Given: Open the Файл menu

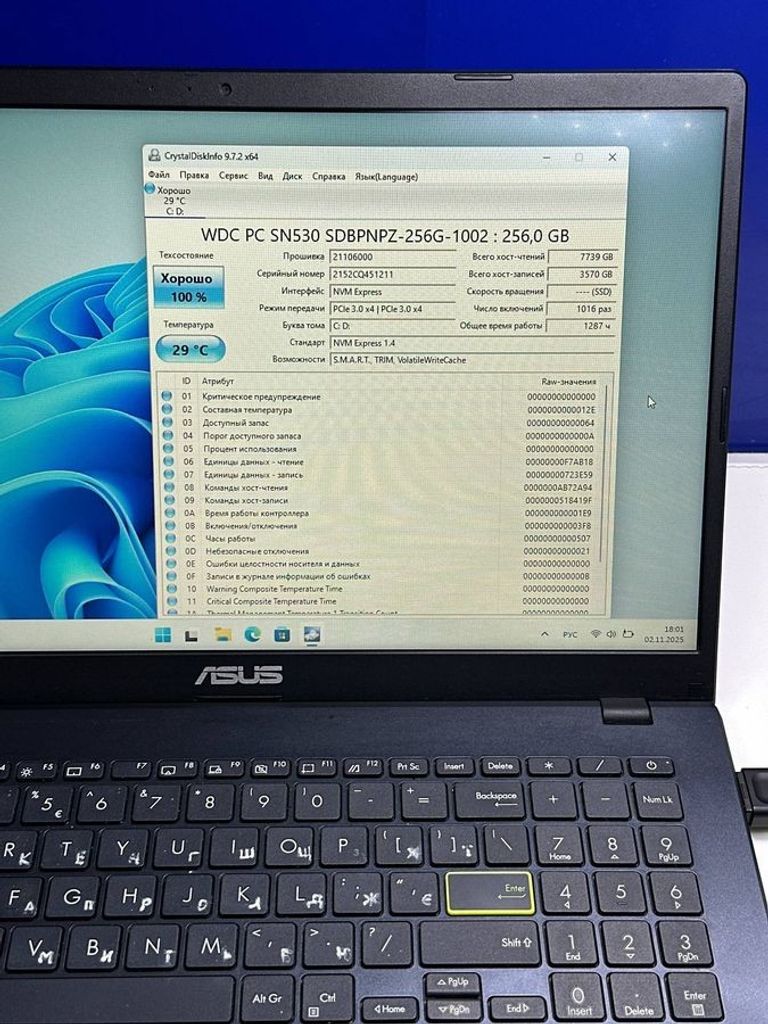Looking at the screenshot, I should tap(159, 175).
